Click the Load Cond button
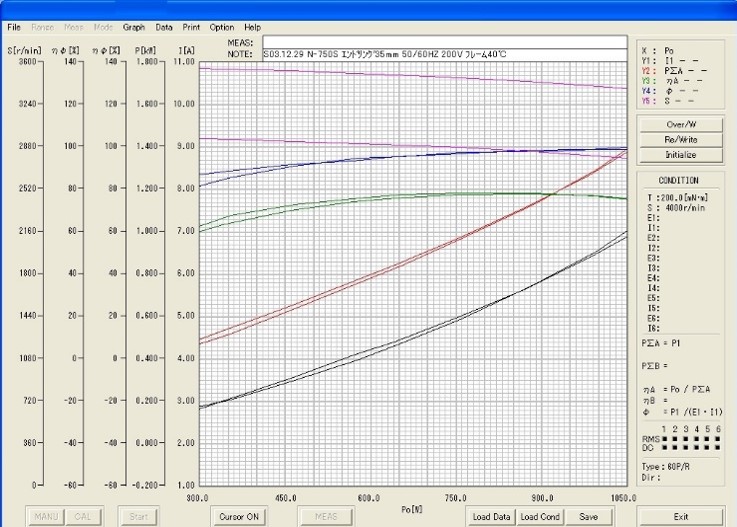 [539, 516]
